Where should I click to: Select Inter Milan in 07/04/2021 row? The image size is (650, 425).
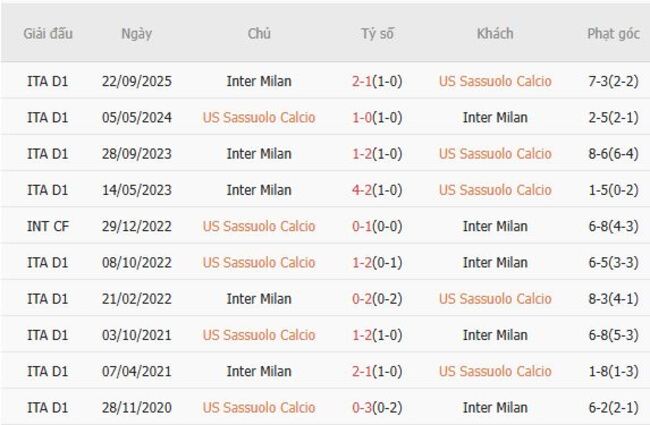pyautogui.click(x=259, y=371)
